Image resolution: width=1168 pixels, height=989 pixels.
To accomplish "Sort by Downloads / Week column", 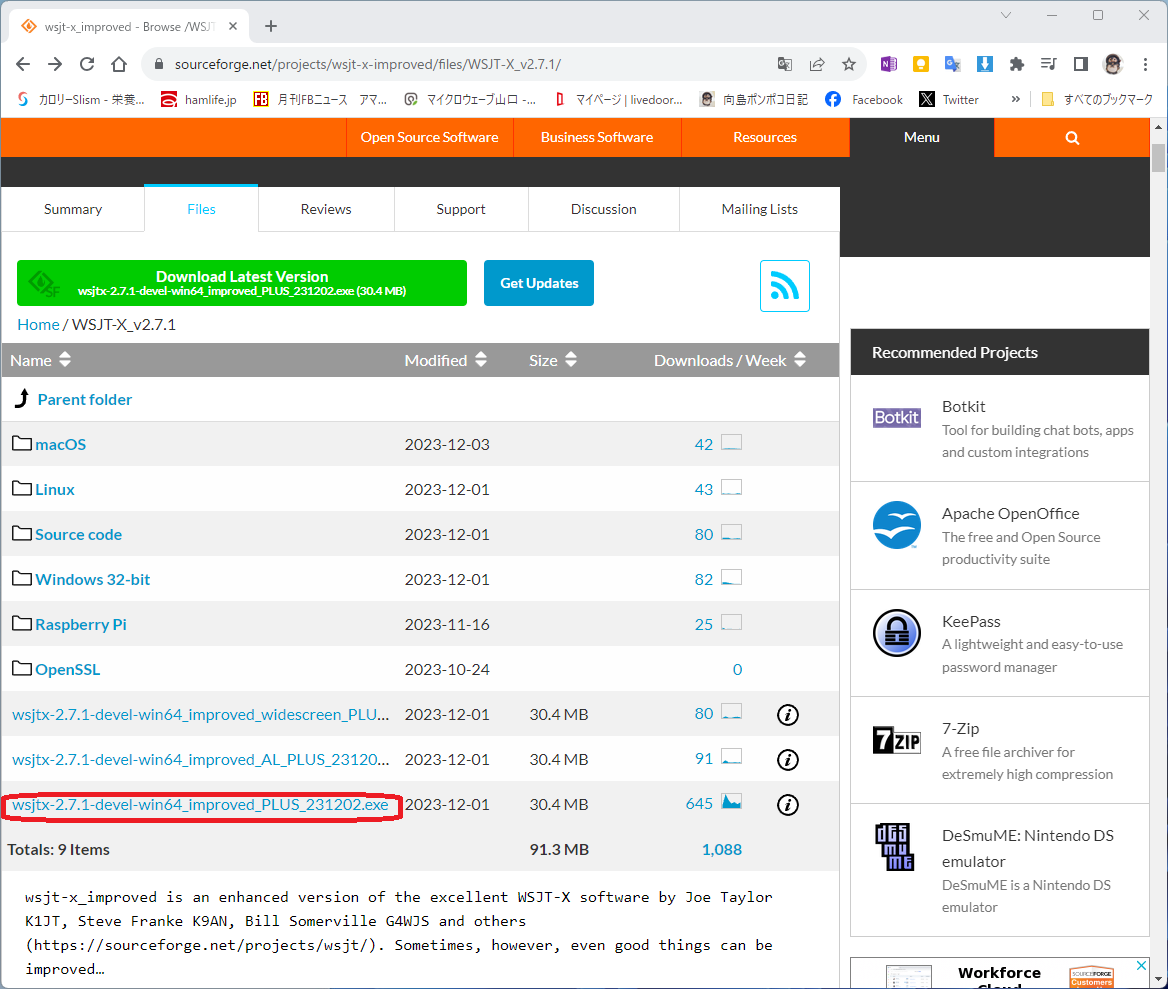I will [730, 360].
